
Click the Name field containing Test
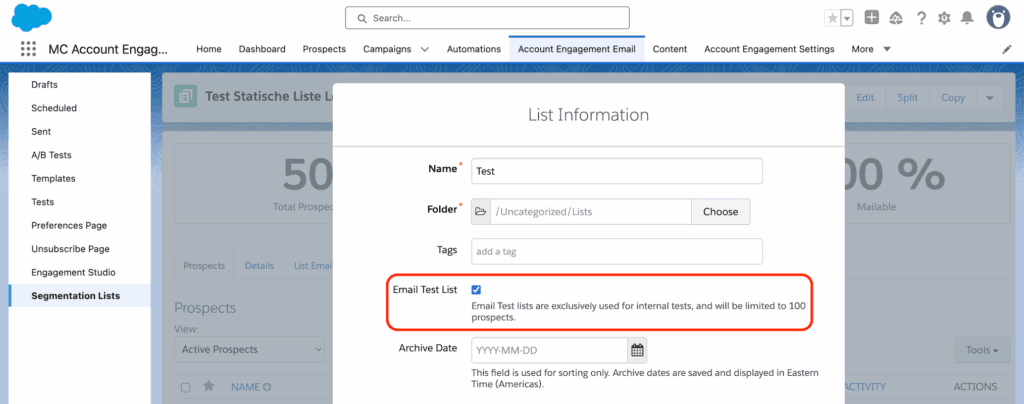coord(616,171)
